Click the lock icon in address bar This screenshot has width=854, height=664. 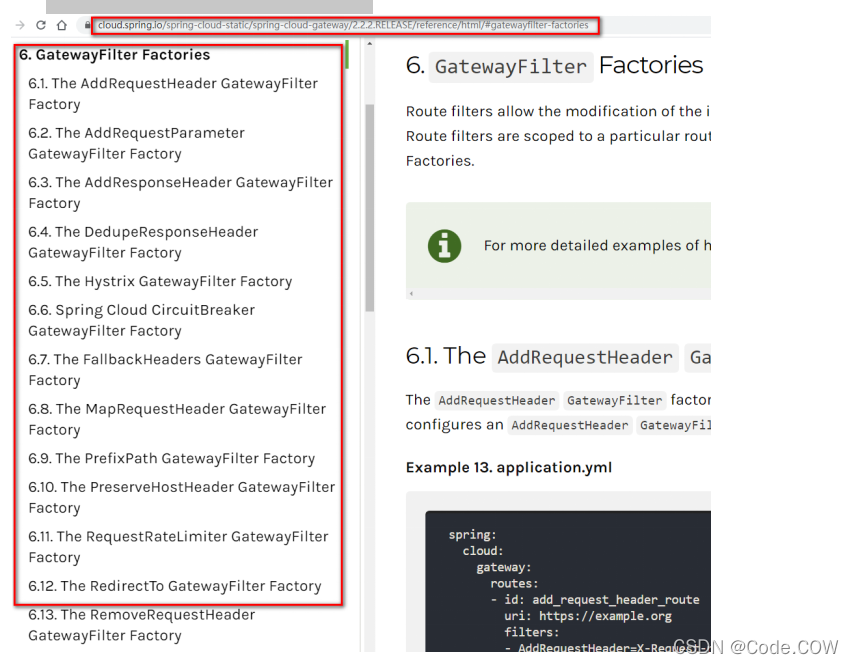pyautogui.click(x=87, y=25)
